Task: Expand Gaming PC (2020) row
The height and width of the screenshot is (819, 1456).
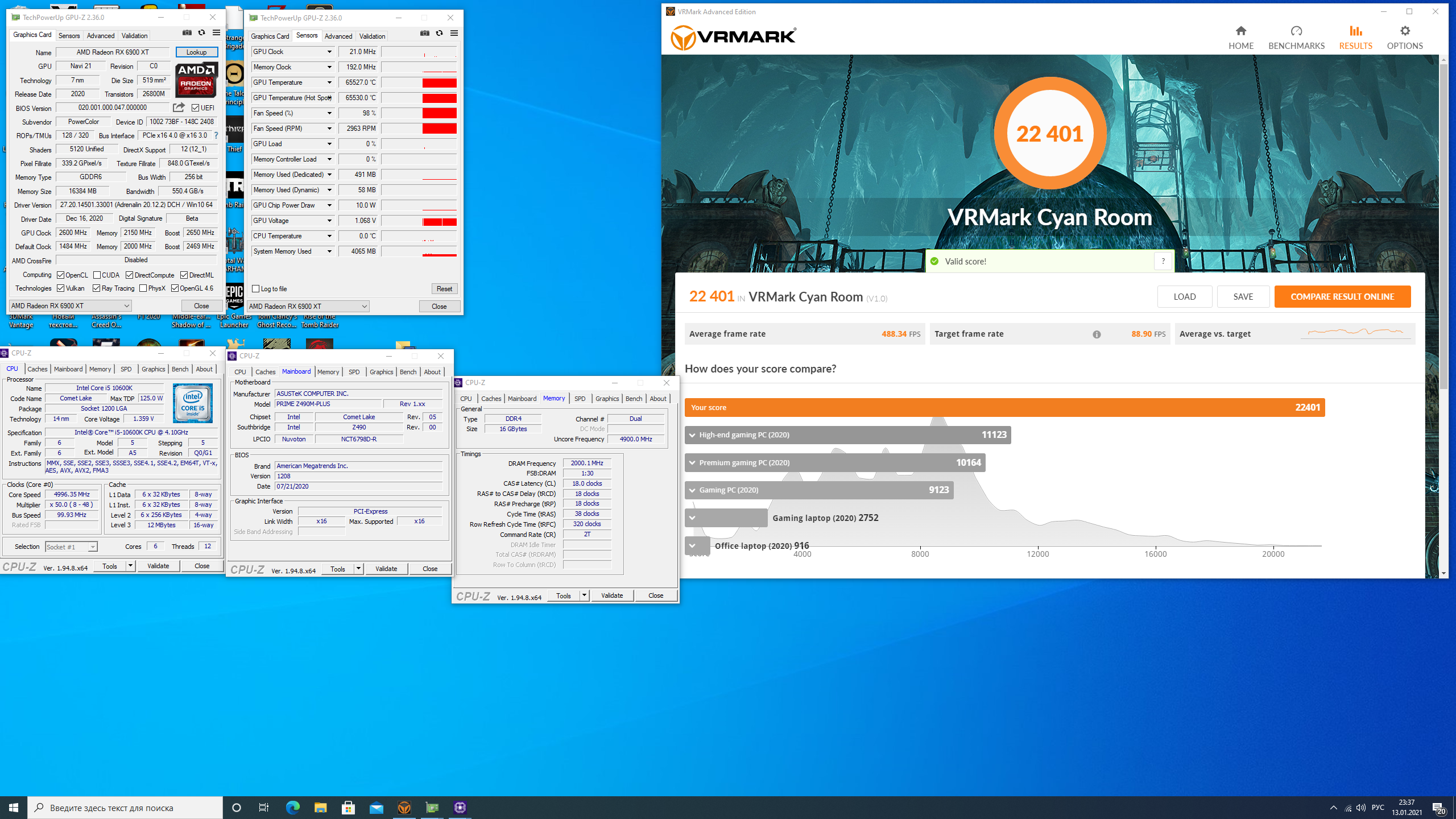Action: point(692,490)
